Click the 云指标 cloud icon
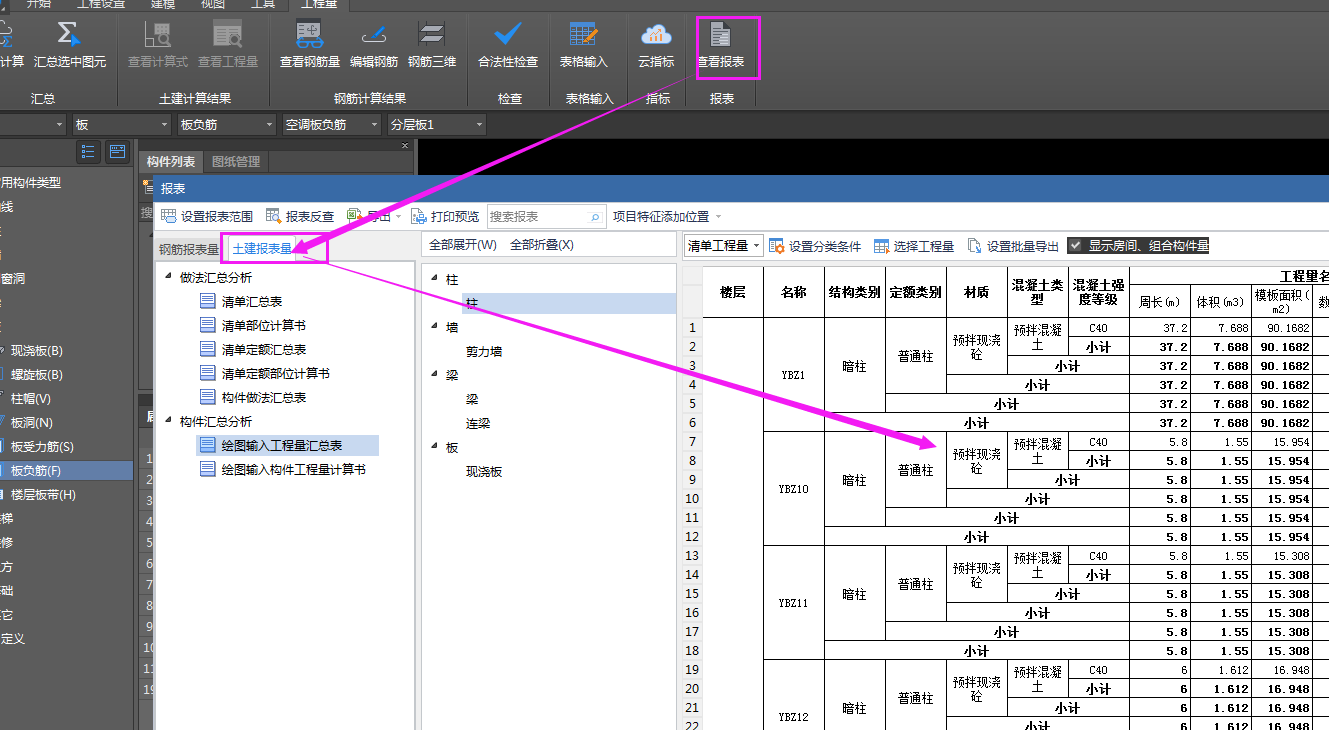 tap(656, 33)
